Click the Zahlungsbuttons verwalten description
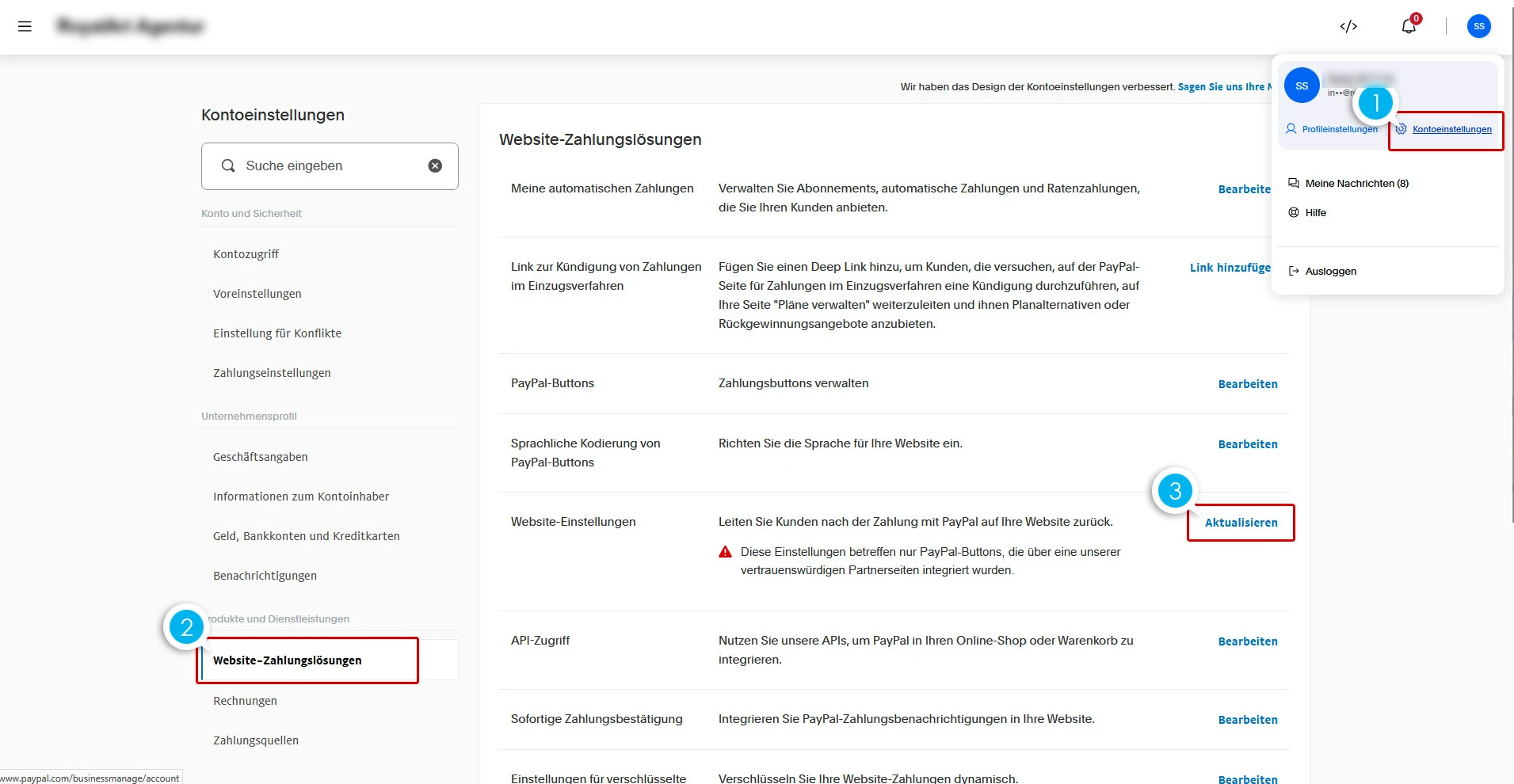1514x784 pixels. click(x=793, y=383)
